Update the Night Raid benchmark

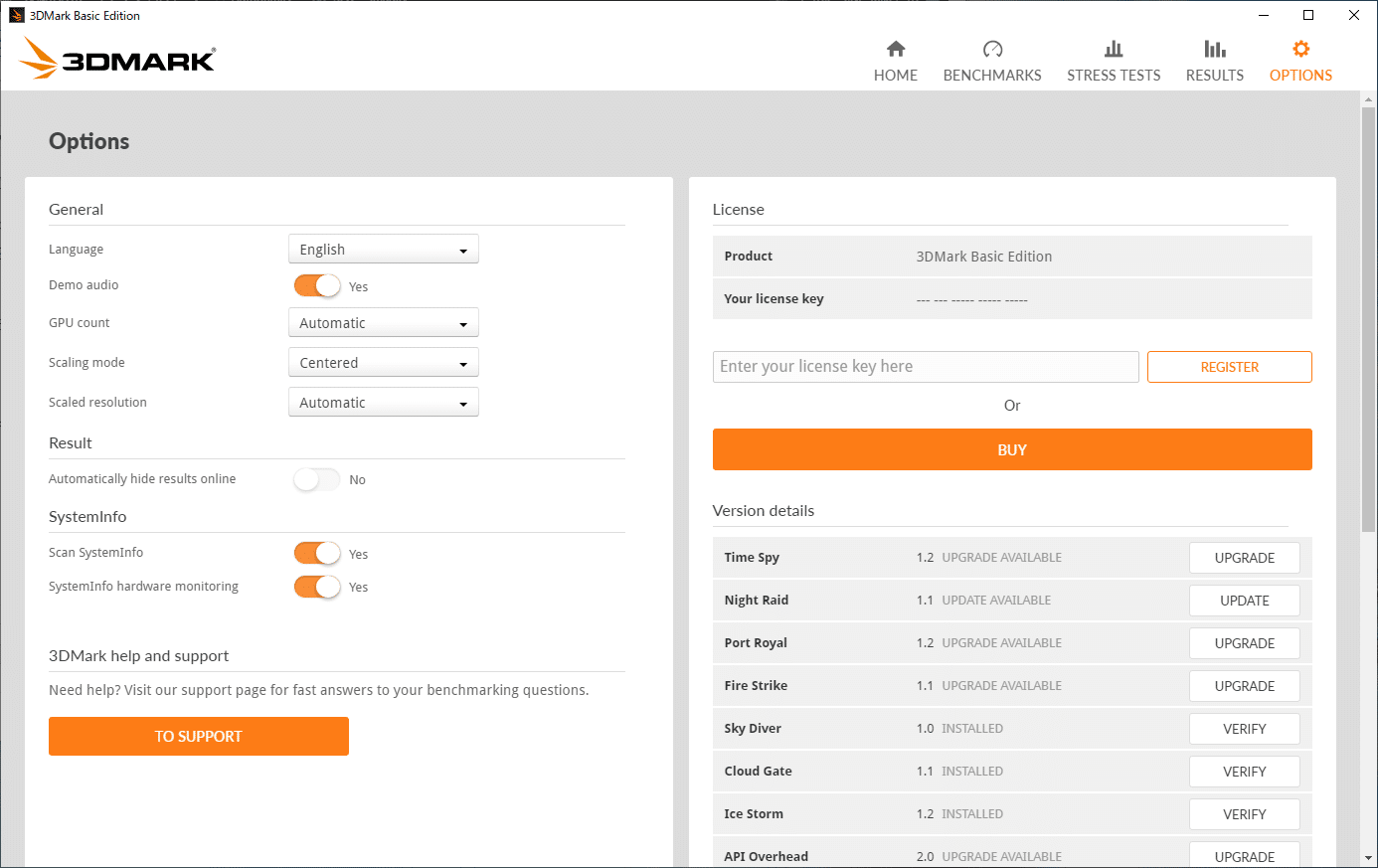[1245, 601]
